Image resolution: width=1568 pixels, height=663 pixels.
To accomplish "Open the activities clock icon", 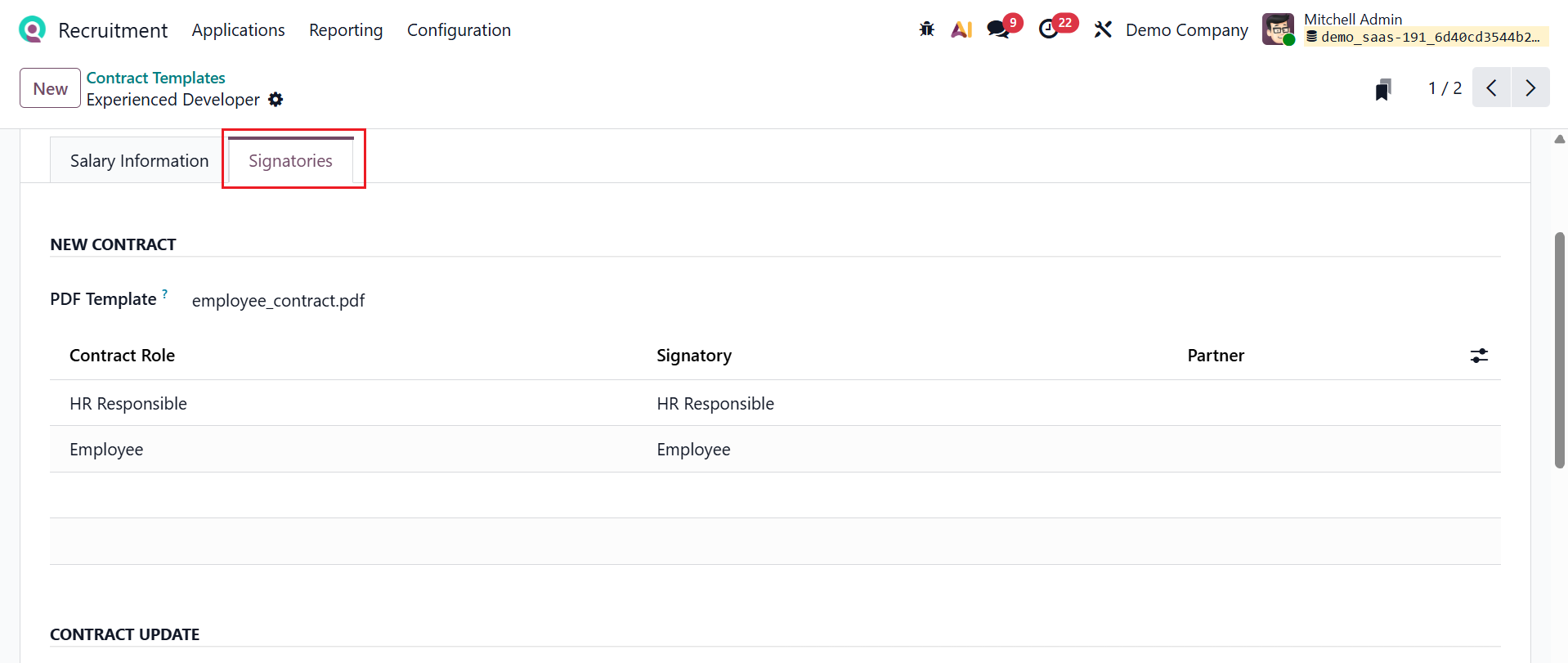I will [1049, 29].
